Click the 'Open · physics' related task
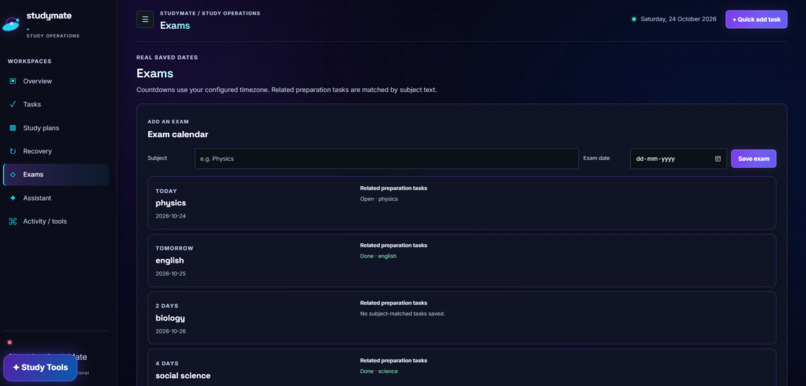This screenshot has width=806, height=386. pyautogui.click(x=379, y=199)
